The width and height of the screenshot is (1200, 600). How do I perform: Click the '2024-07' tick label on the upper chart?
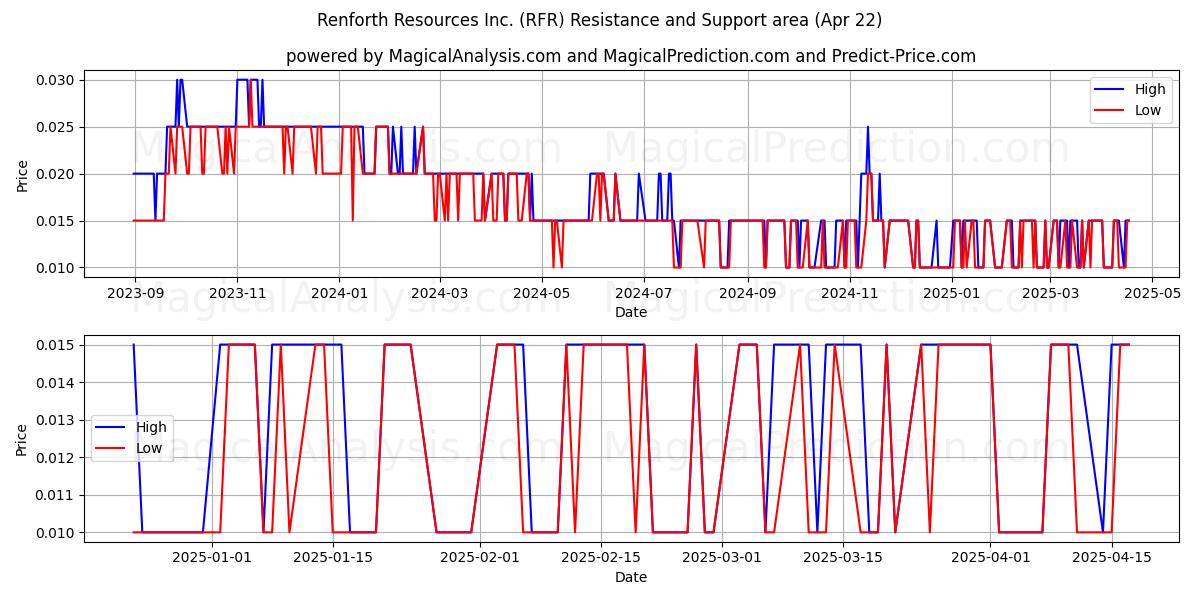(642, 293)
